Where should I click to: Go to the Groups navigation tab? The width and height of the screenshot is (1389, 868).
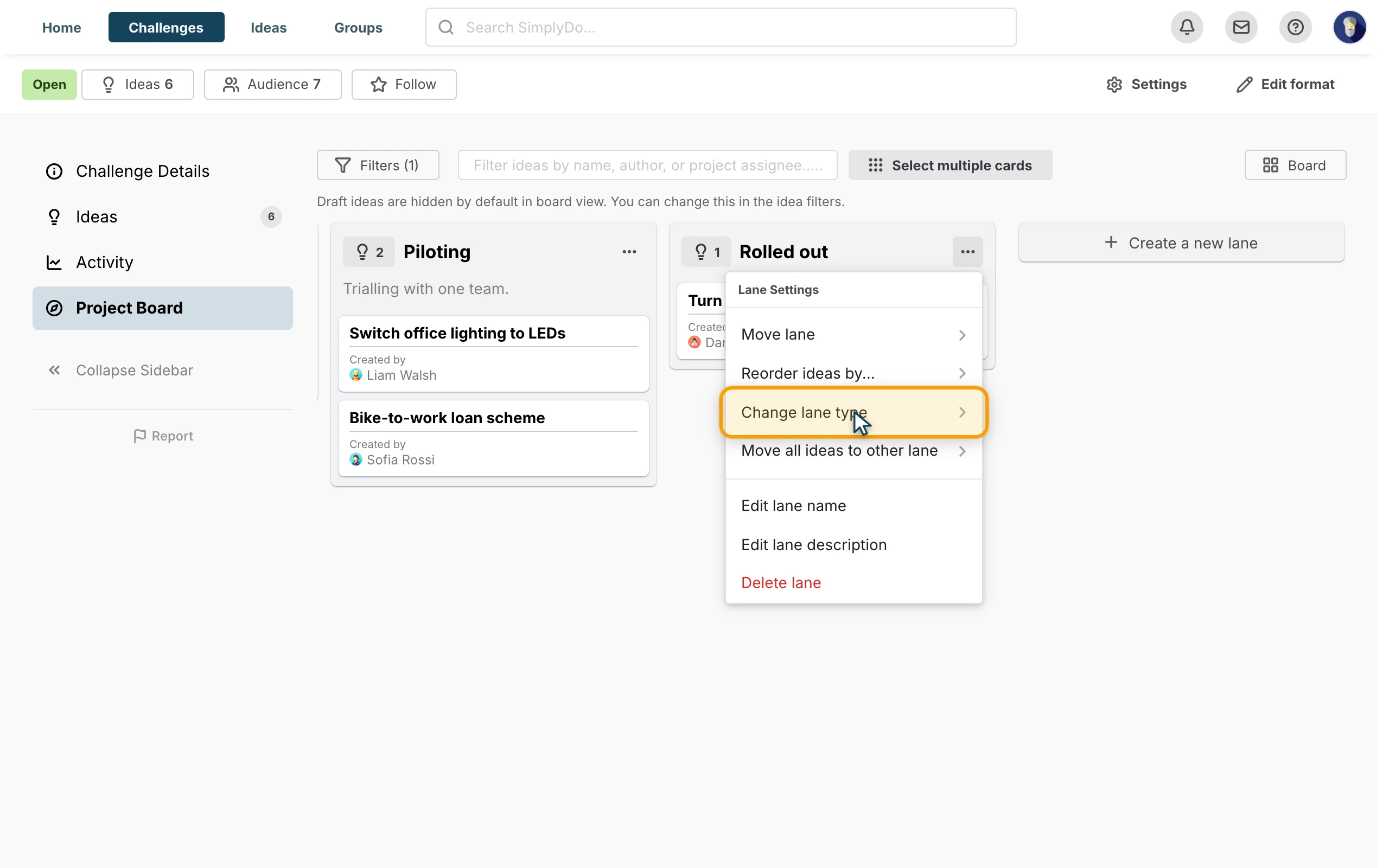(x=358, y=27)
